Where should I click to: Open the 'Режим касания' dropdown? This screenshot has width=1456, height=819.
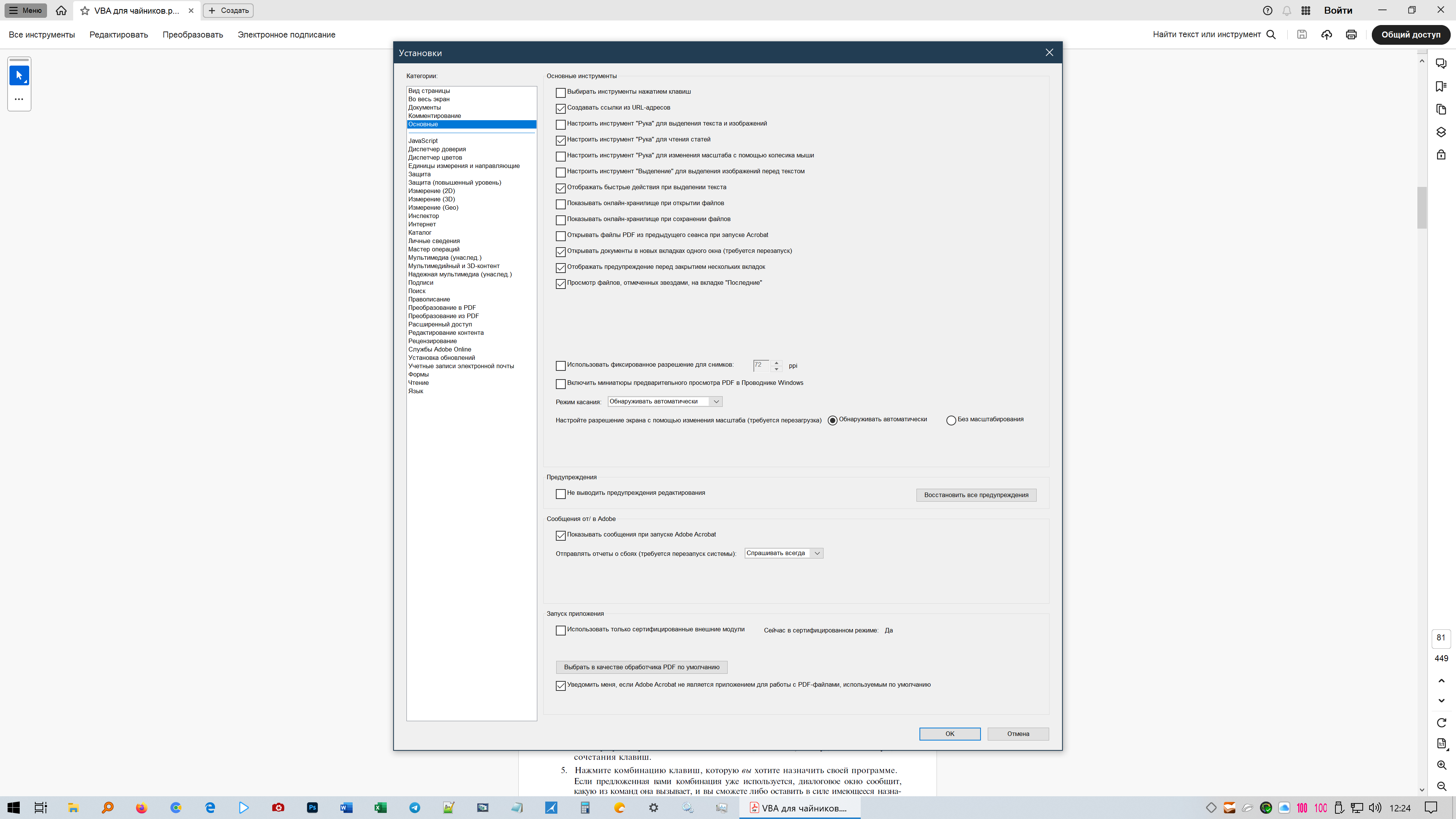click(665, 401)
